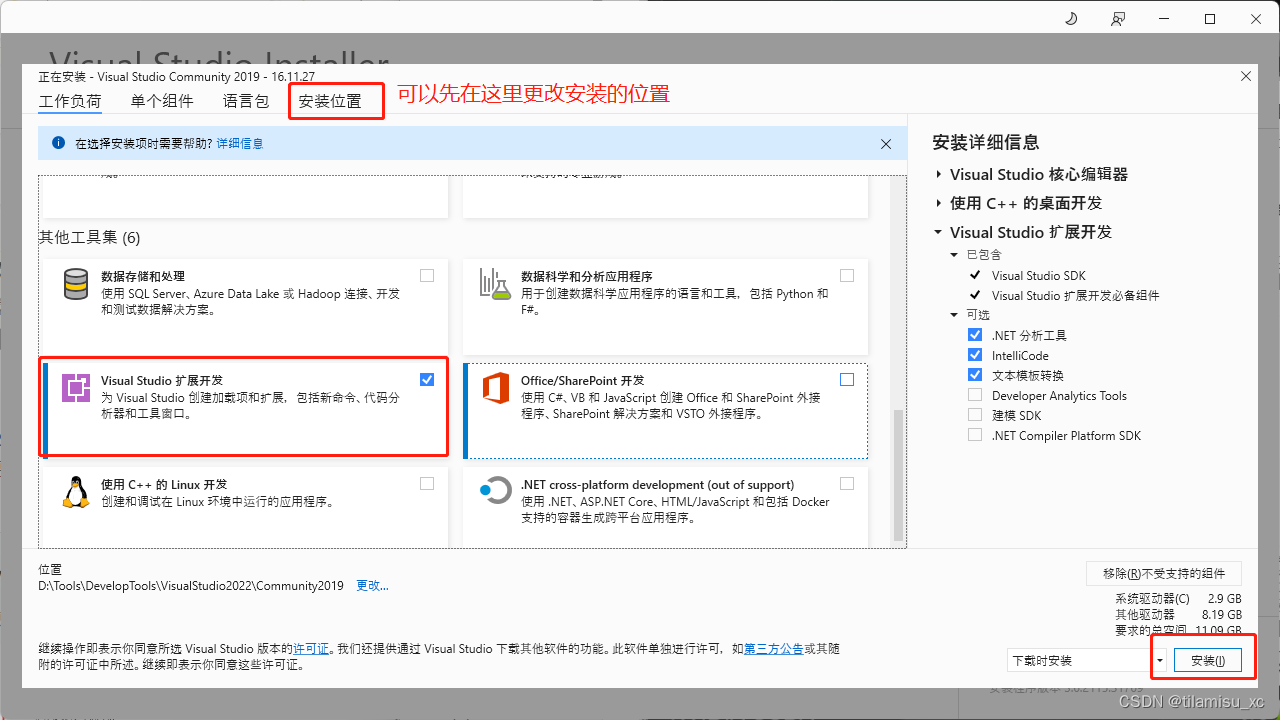This screenshot has width=1280, height=720.
Task: .NET cross-platform development icon click
Action: 495,491
